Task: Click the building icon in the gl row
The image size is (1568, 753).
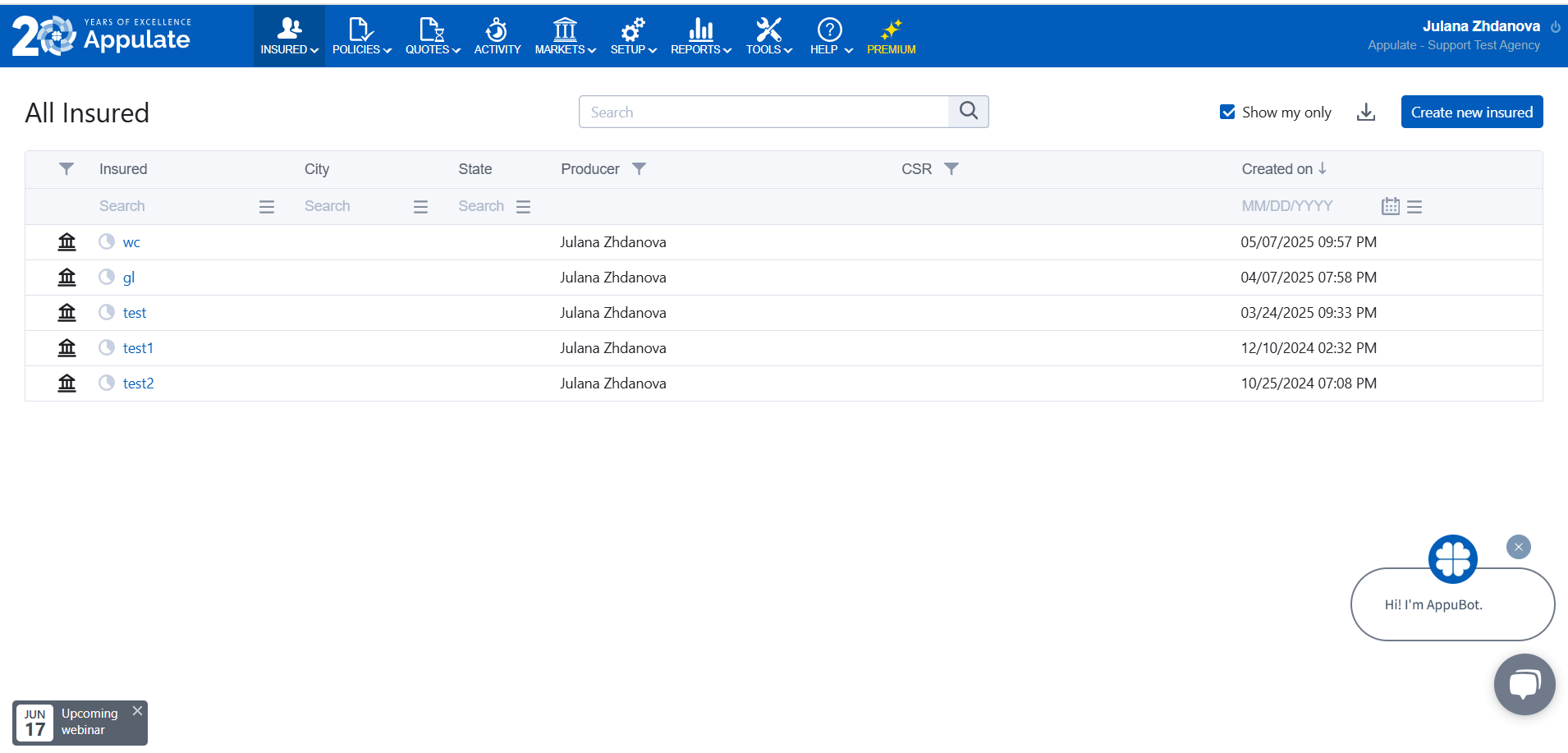Action: click(66, 277)
